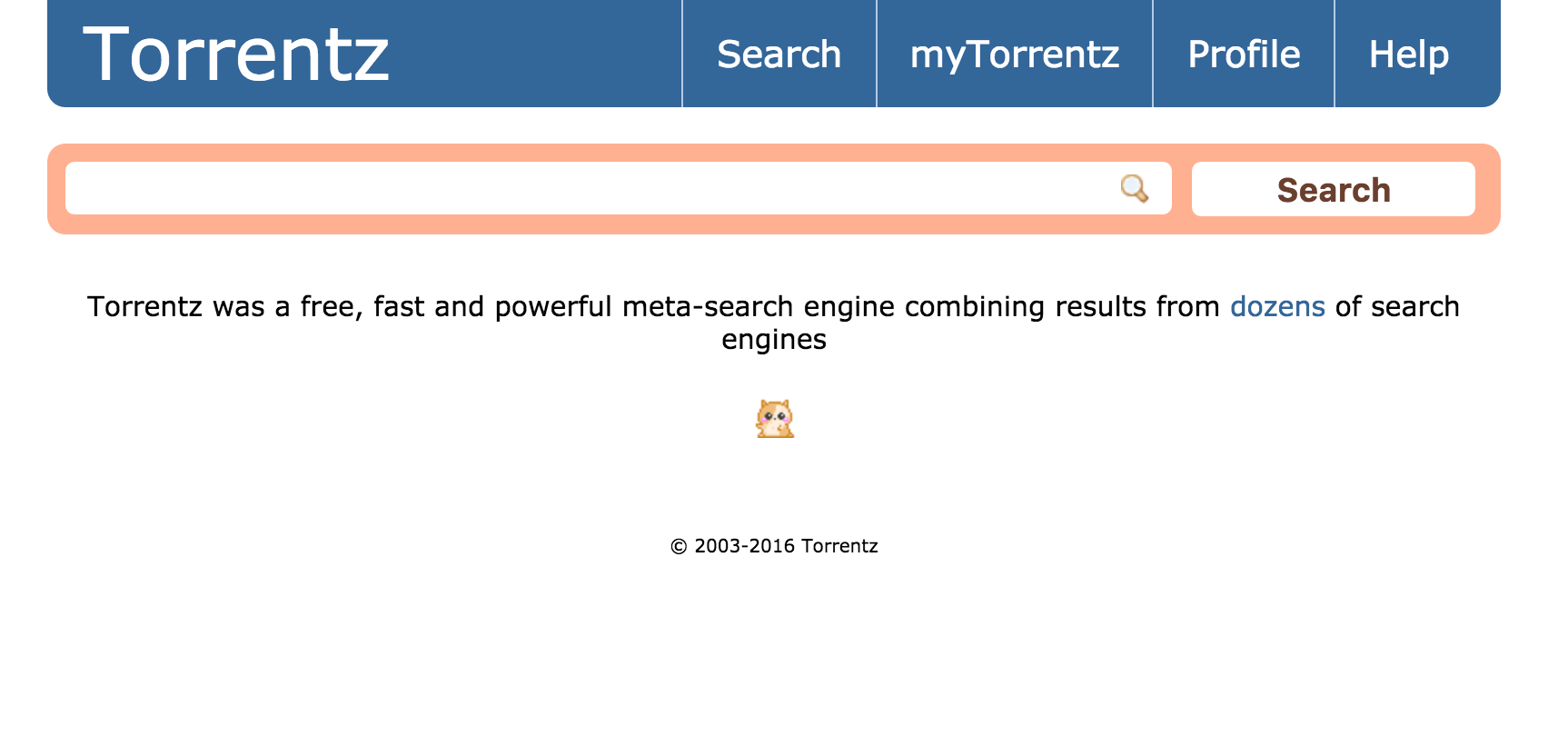1568x736 pixels.
Task: Click the word 'engines' on the second line
Action: point(774,340)
